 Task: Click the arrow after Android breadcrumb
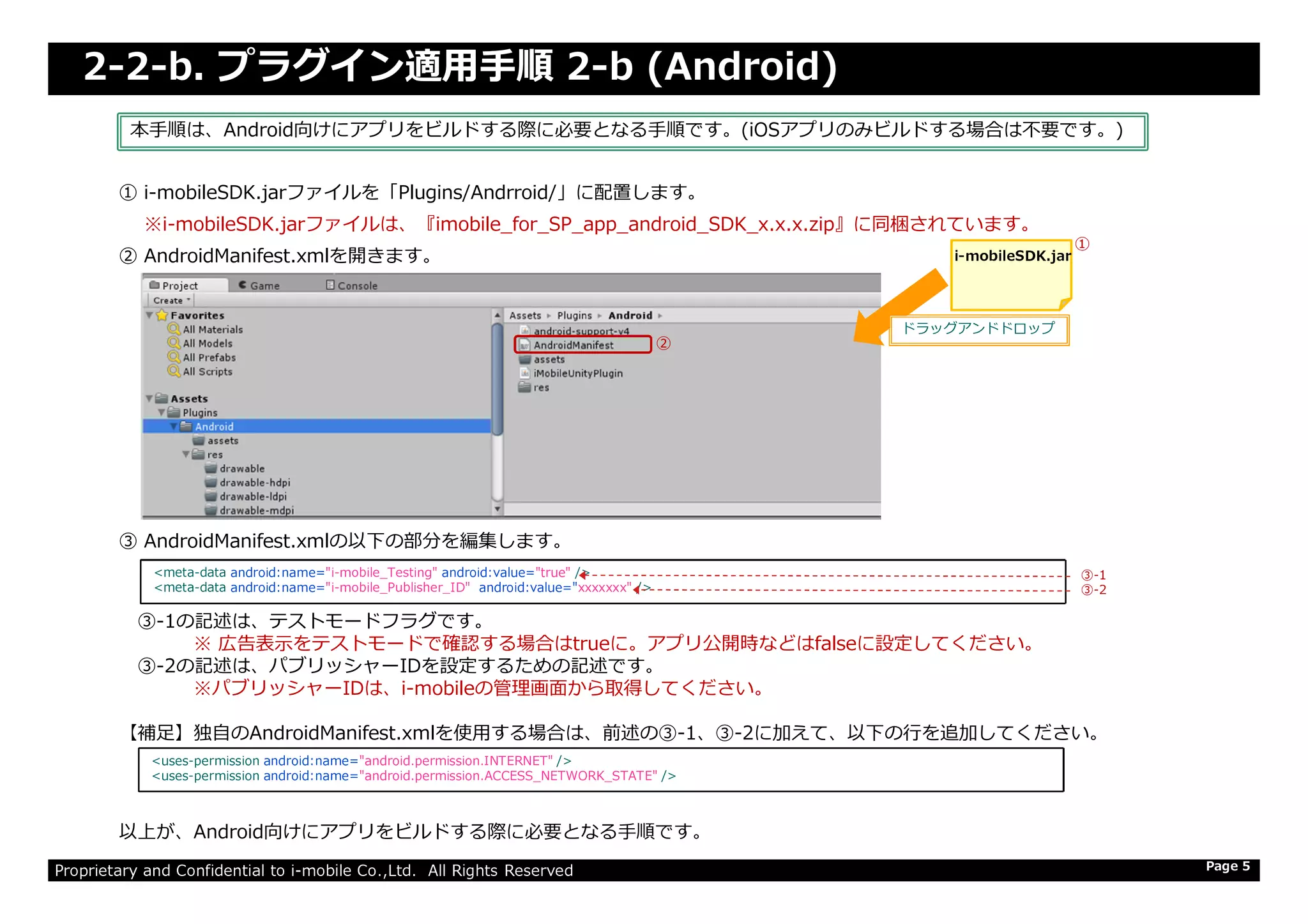[660, 315]
